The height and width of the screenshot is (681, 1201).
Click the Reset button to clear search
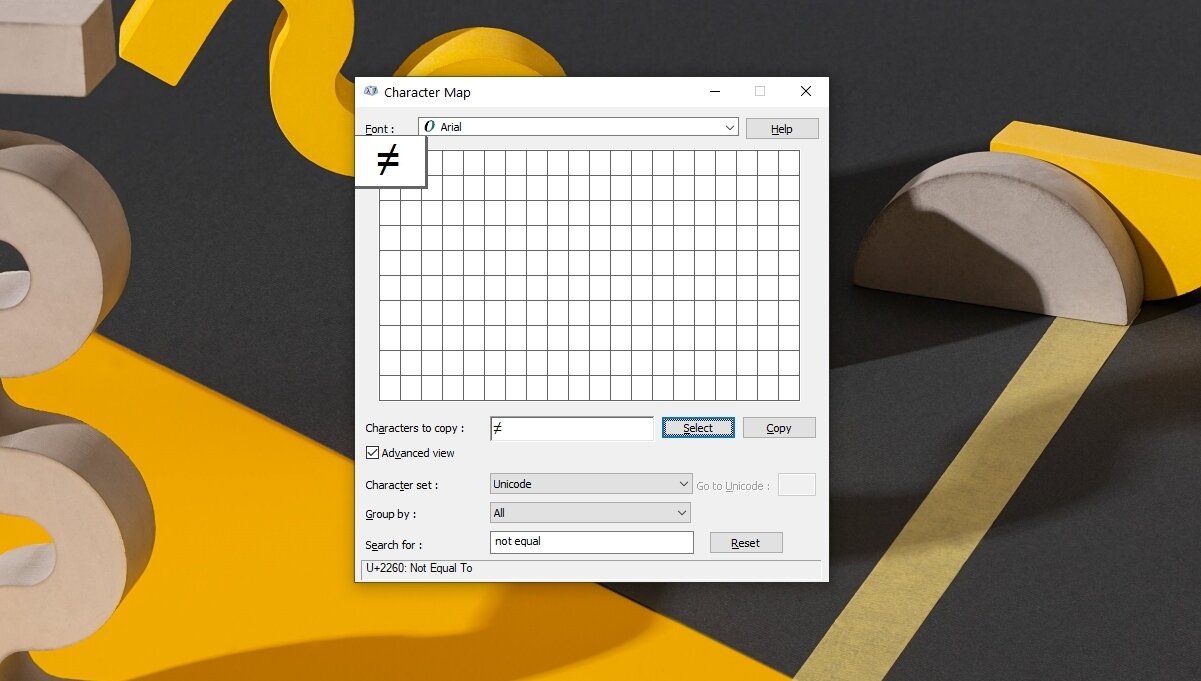pos(746,542)
